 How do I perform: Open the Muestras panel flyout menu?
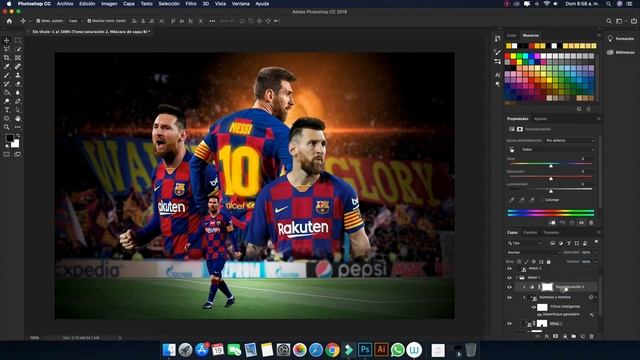(598, 36)
